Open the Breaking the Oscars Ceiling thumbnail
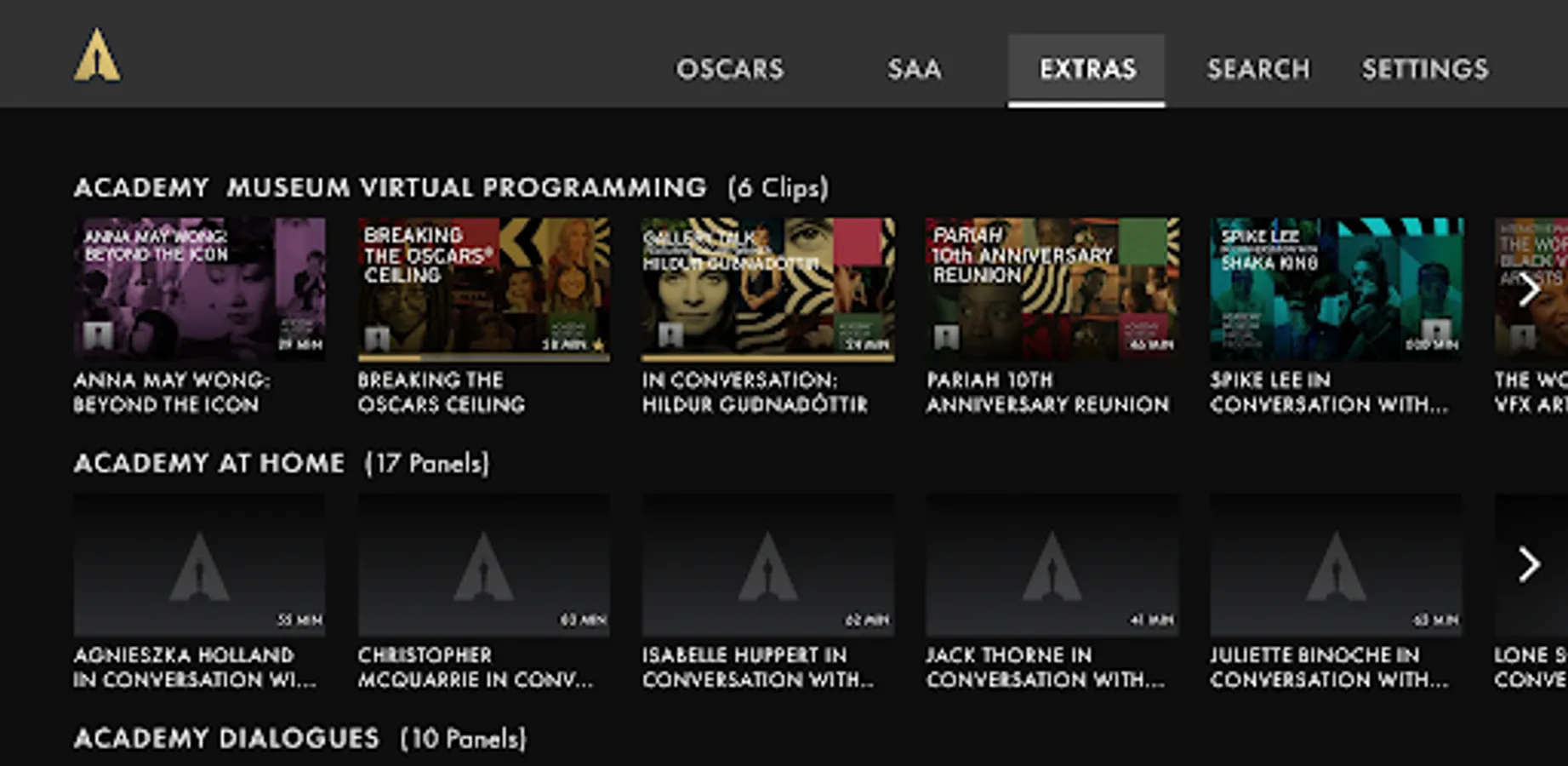The width and height of the screenshot is (1568, 766). coord(483,288)
